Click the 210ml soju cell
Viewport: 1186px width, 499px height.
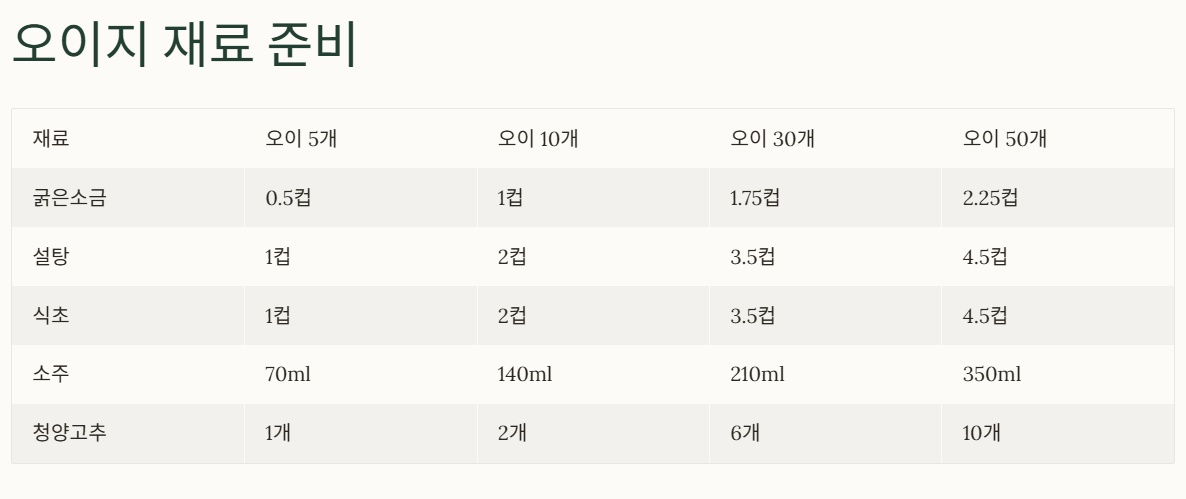[x=825, y=375]
